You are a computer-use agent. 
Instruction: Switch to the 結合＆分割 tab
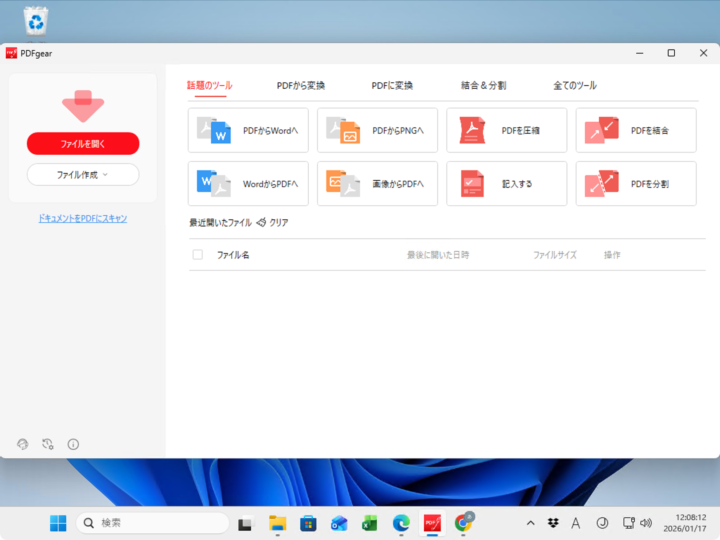click(x=482, y=86)
